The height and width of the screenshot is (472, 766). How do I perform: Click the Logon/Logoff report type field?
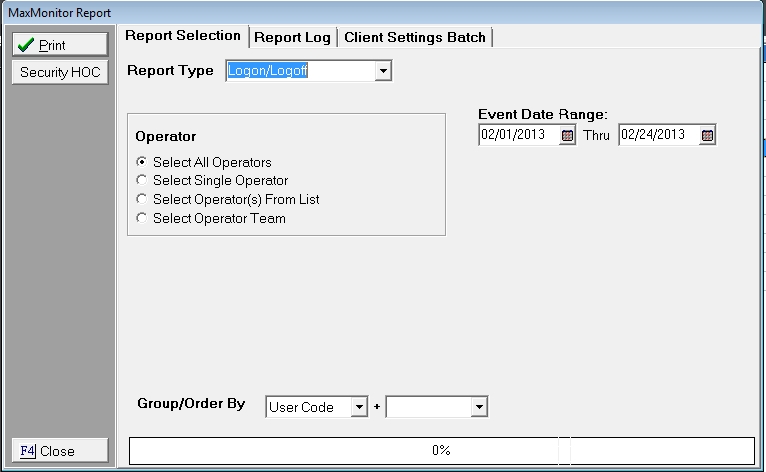(x=298, y=71)
